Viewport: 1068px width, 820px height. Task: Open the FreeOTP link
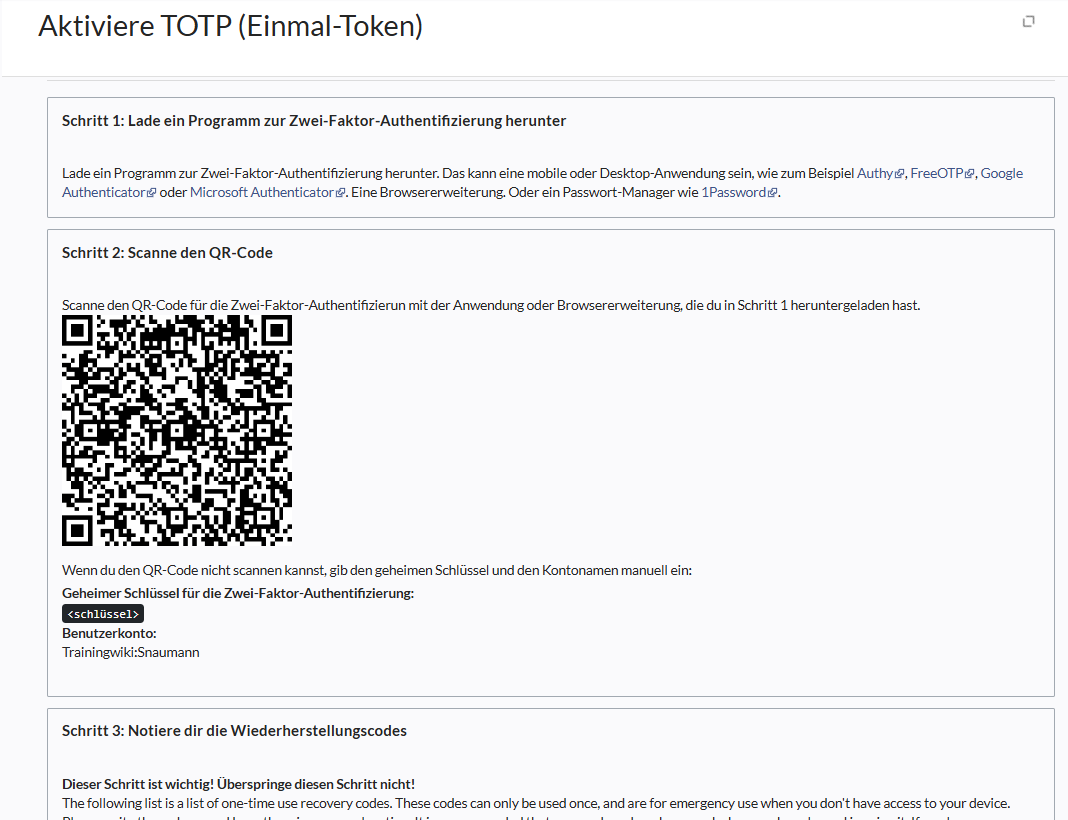pyautogui.click(x=936, y=173)
